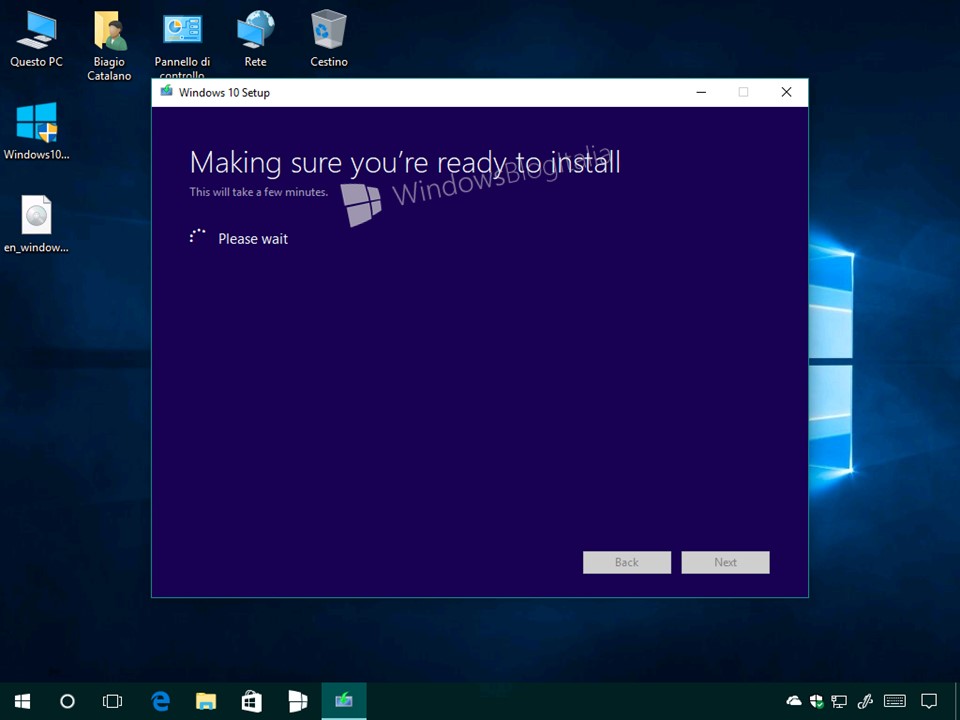Close the Windows 10 Setup window

pyautogui.click(x=786, y=92)
